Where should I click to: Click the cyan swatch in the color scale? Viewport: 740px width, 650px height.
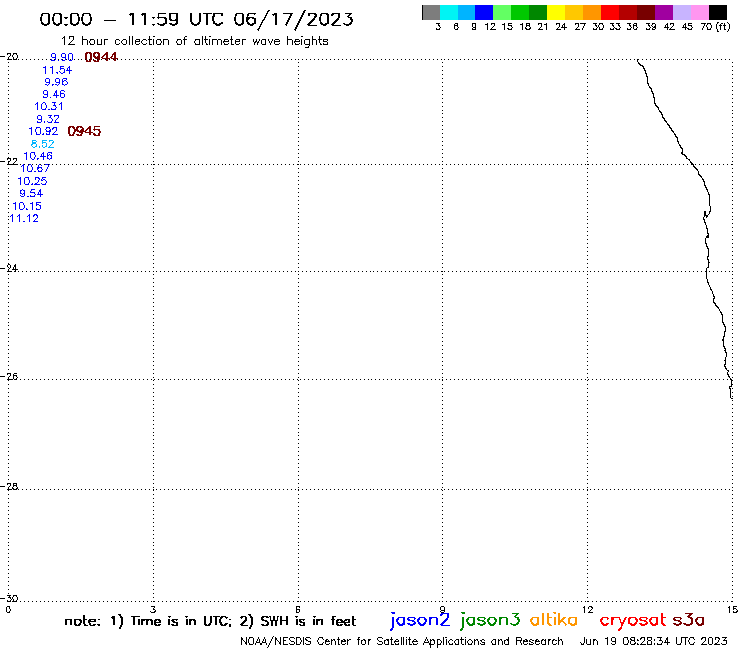click(x=449, y=12)
